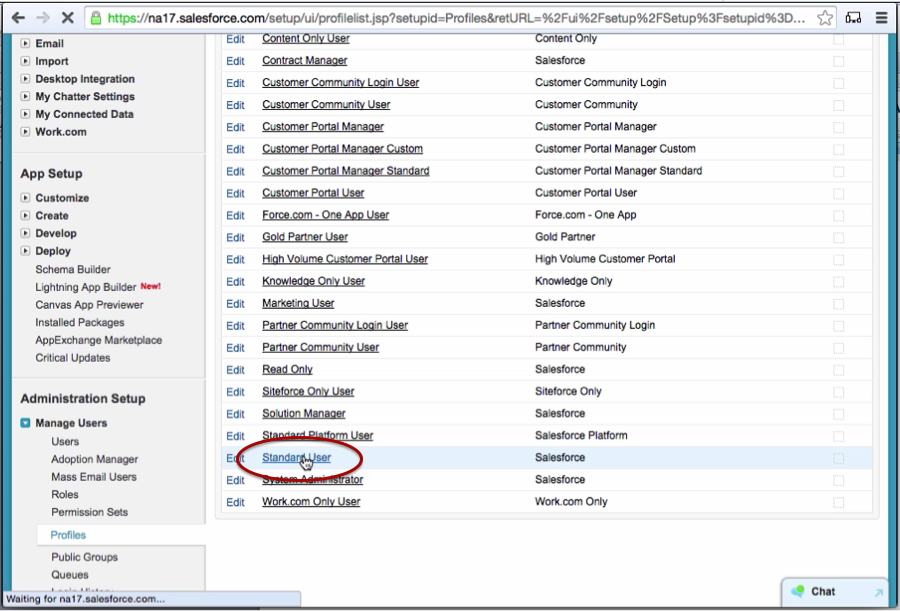Expand the Email setup node
The image size is (900, 611).
pos(25,43)
